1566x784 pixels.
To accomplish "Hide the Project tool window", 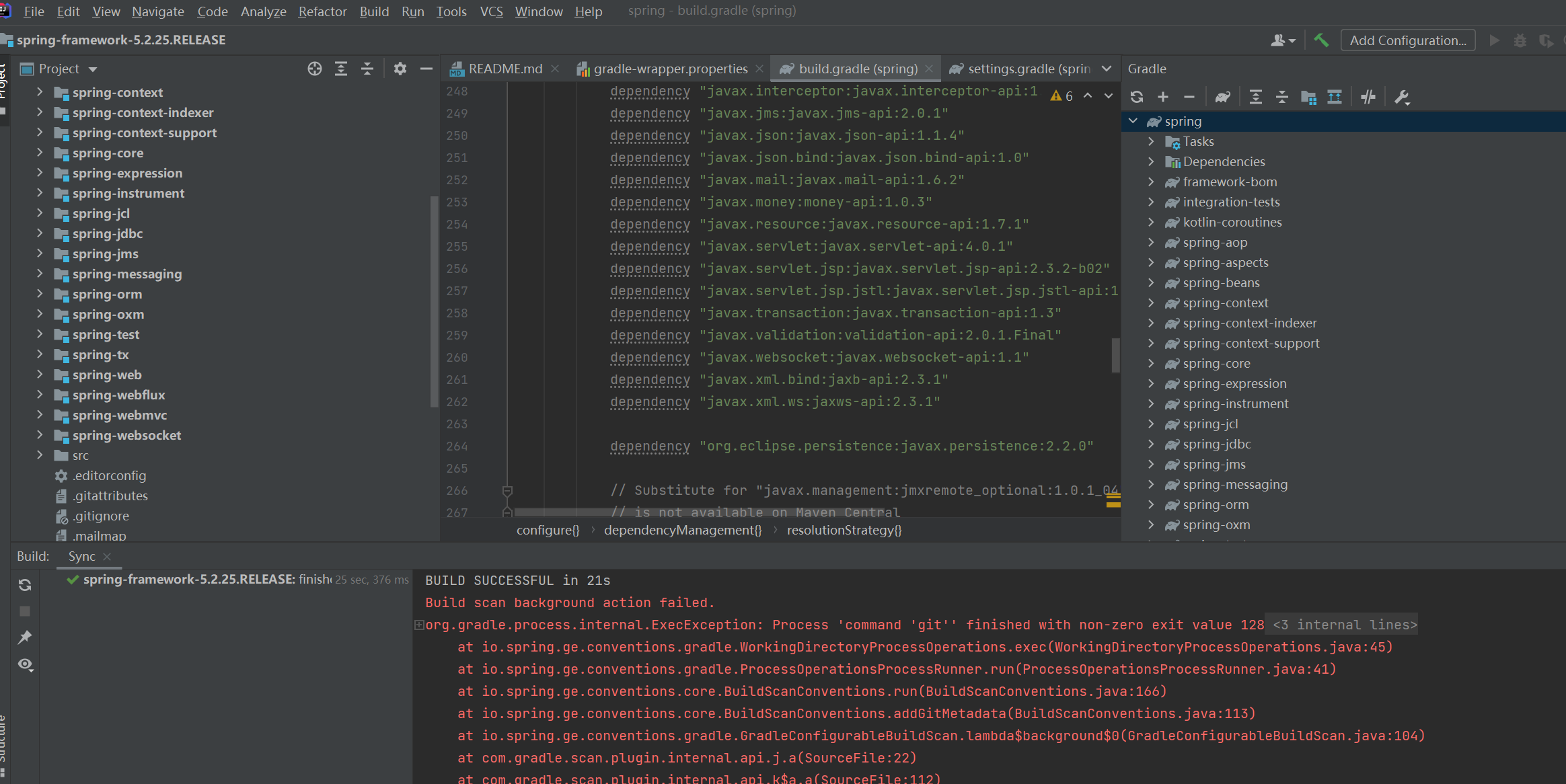I will coord(426,69).
